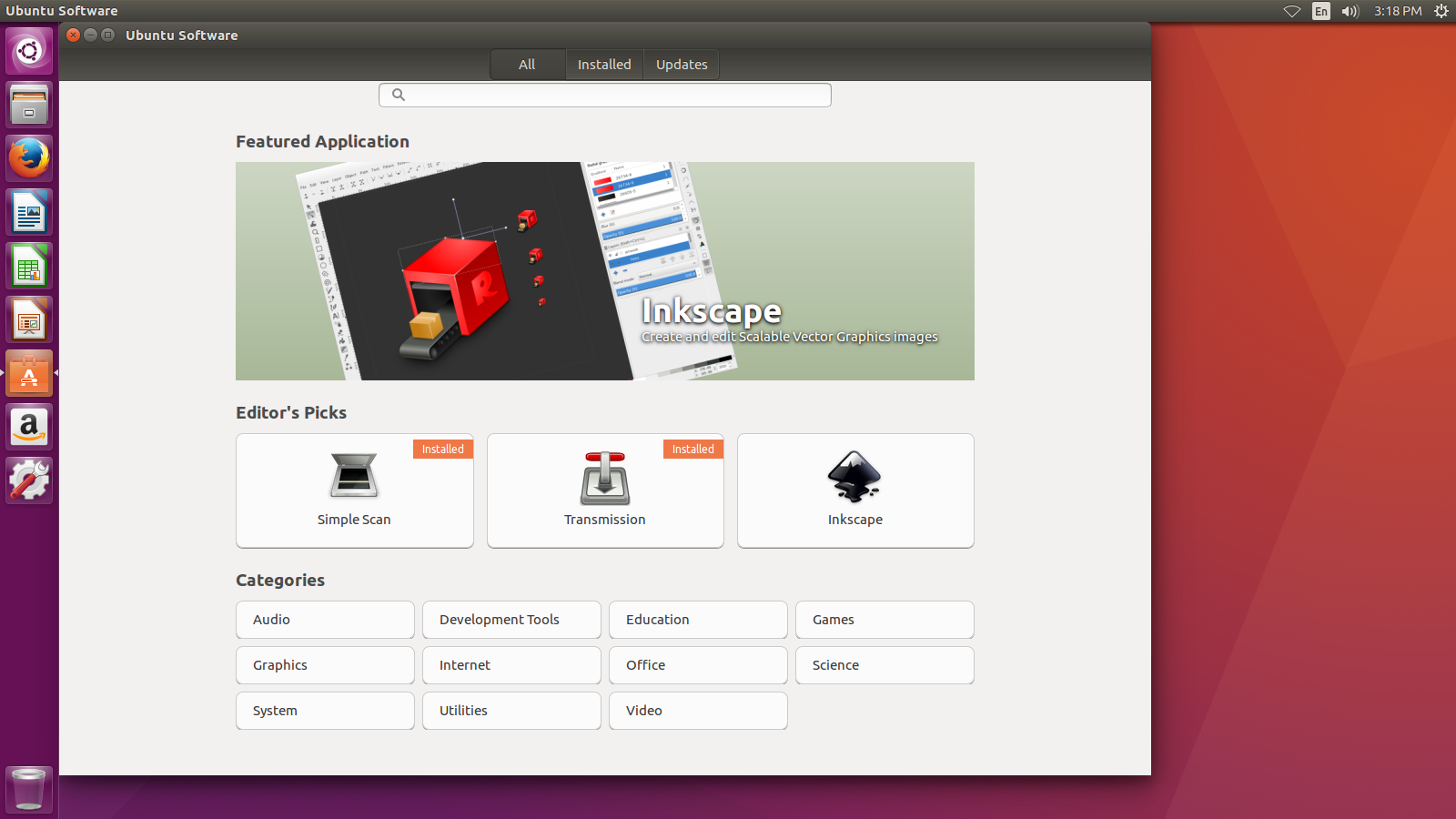Open the featured Inkscape banner
Viewport: 1456px width, 819px height.
(x=605, y=271)
